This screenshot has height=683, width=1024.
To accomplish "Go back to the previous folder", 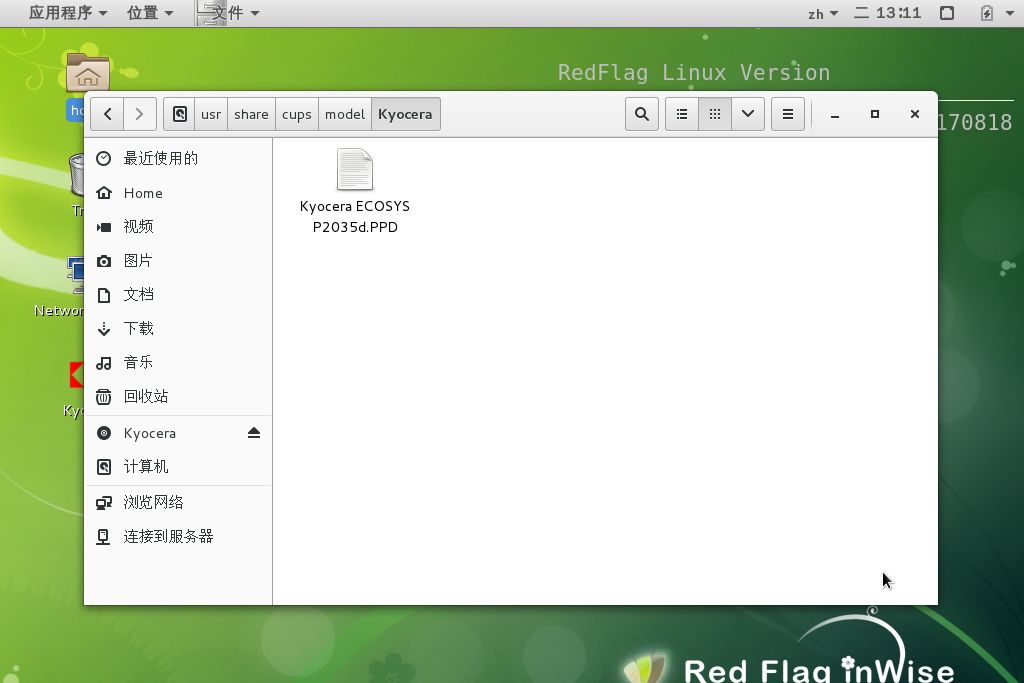I will 108,114.
